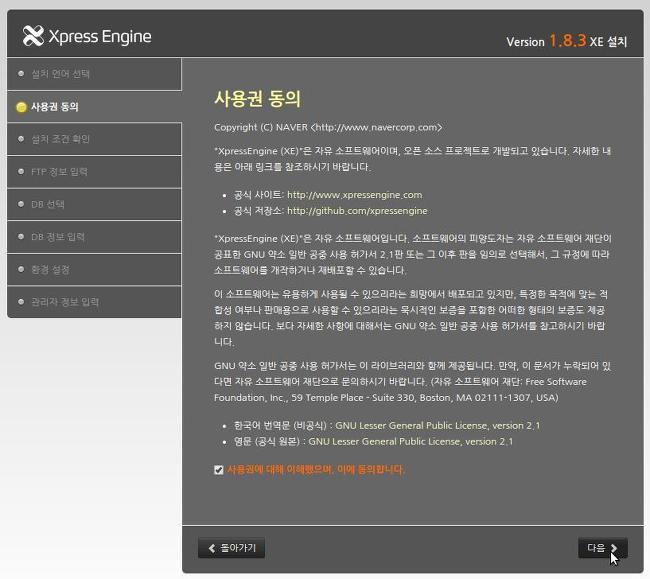
Task: Select the DB 정보 입력 step
Action: (x=94, y=237)
